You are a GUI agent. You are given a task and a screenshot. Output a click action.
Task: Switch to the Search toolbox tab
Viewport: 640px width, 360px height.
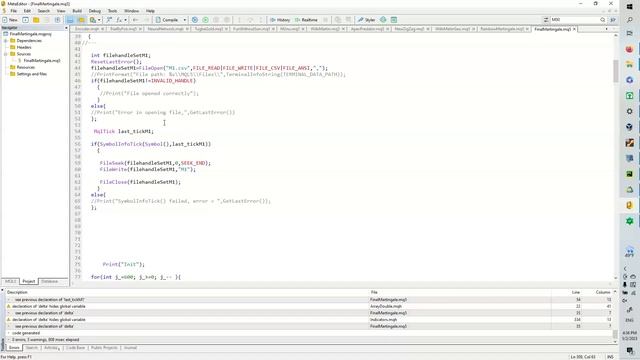pos(31,348)
